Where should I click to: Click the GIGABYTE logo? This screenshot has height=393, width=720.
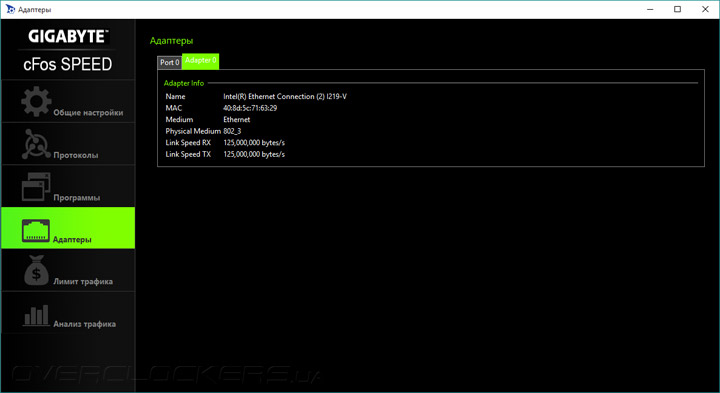click(68, 36)
